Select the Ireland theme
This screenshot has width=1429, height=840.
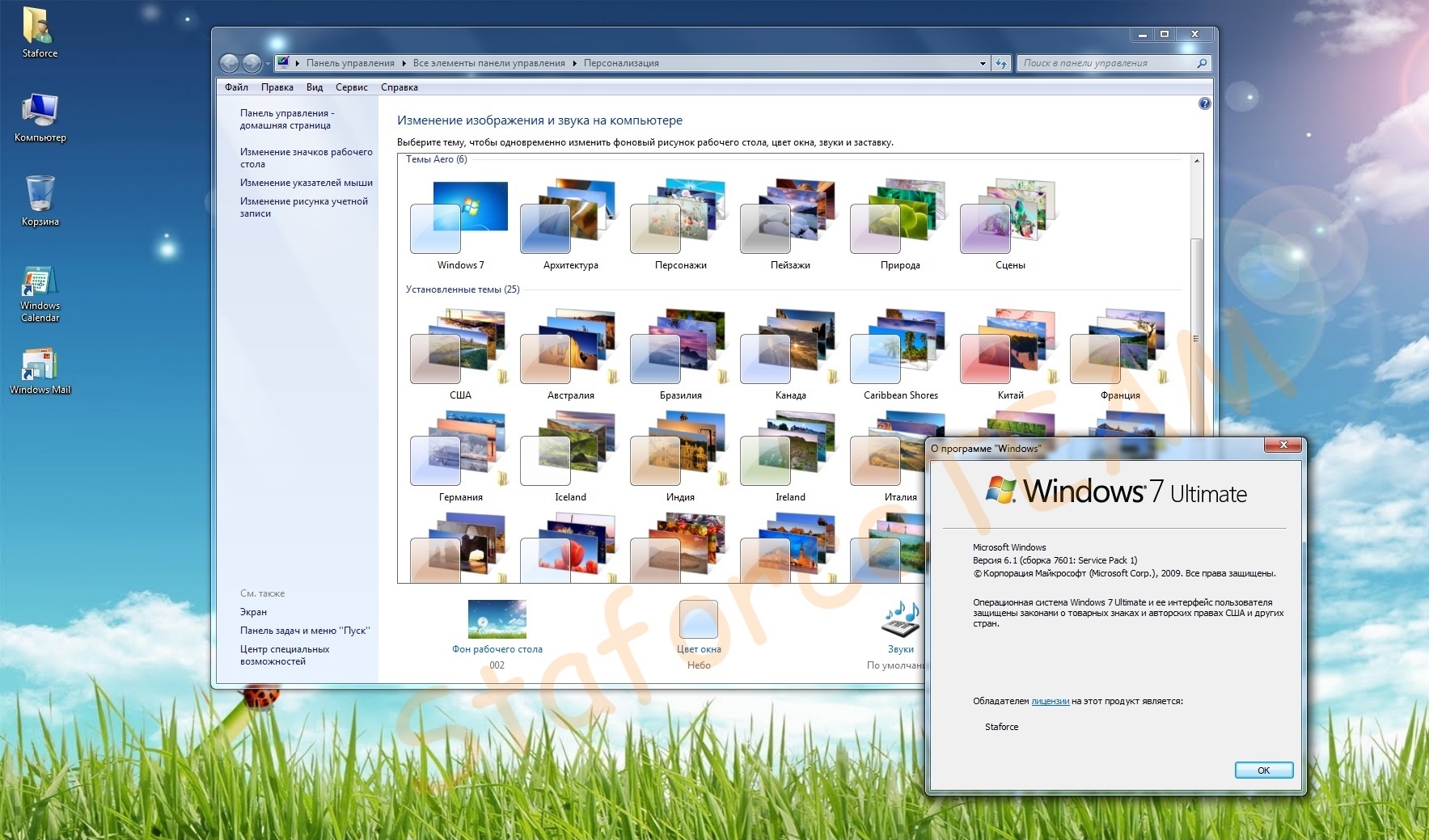tap(790, 457)
